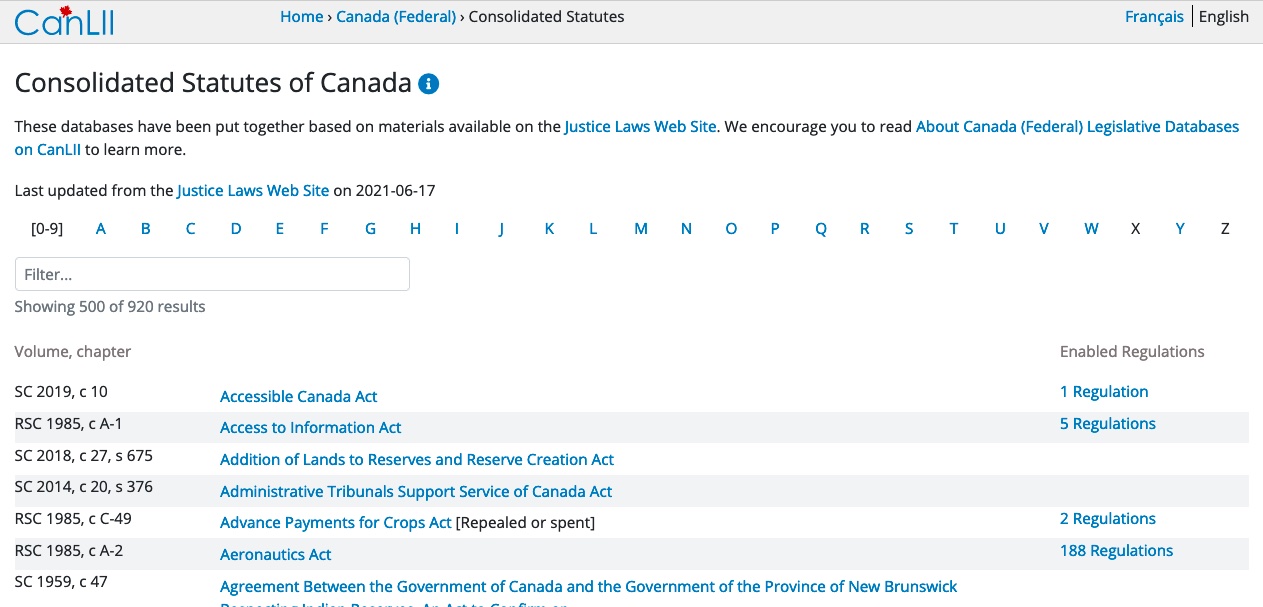Jump to statutes starting with Y

[1180, 229]
